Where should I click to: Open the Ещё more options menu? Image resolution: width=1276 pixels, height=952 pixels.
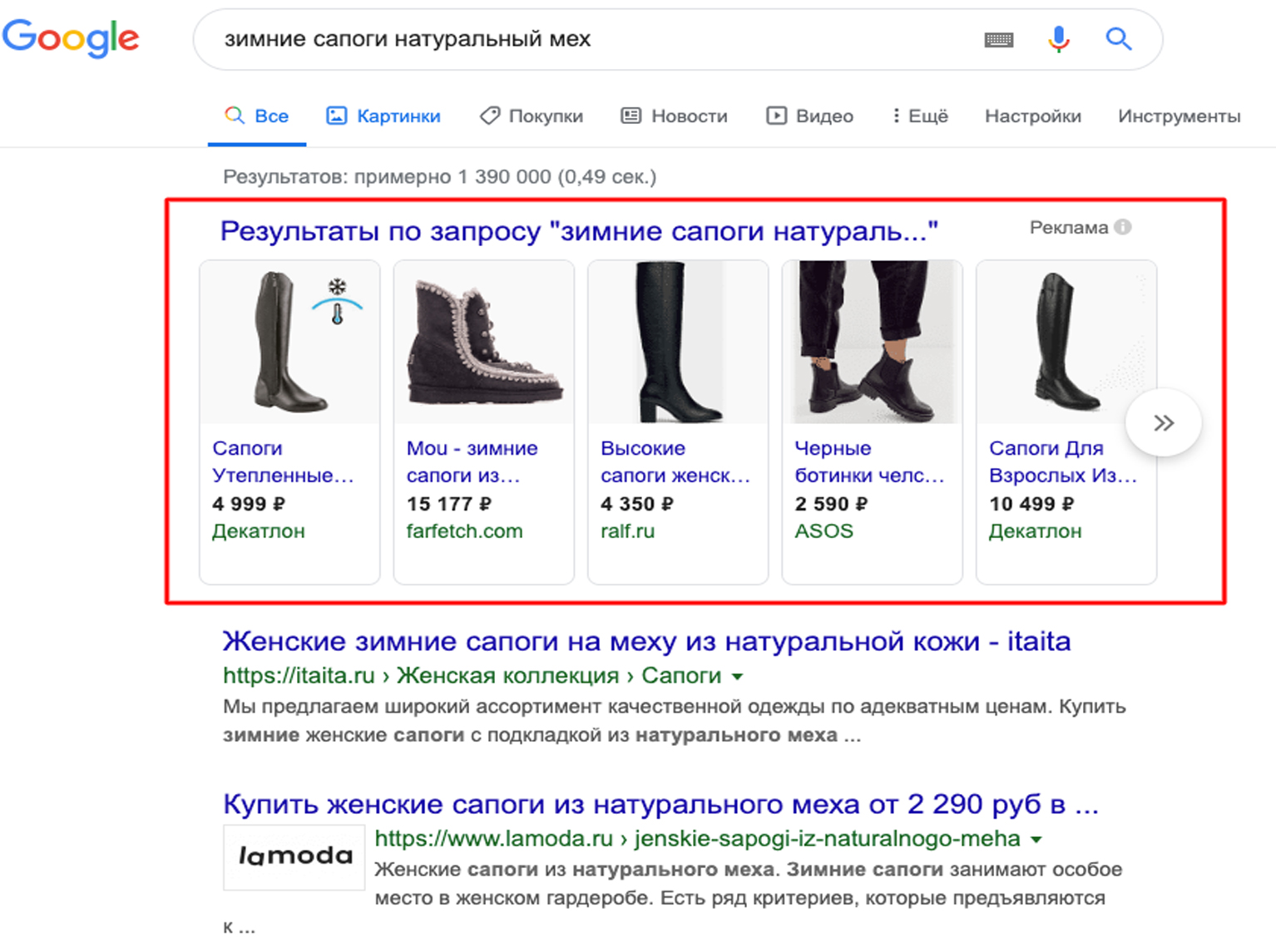(920, 116)
